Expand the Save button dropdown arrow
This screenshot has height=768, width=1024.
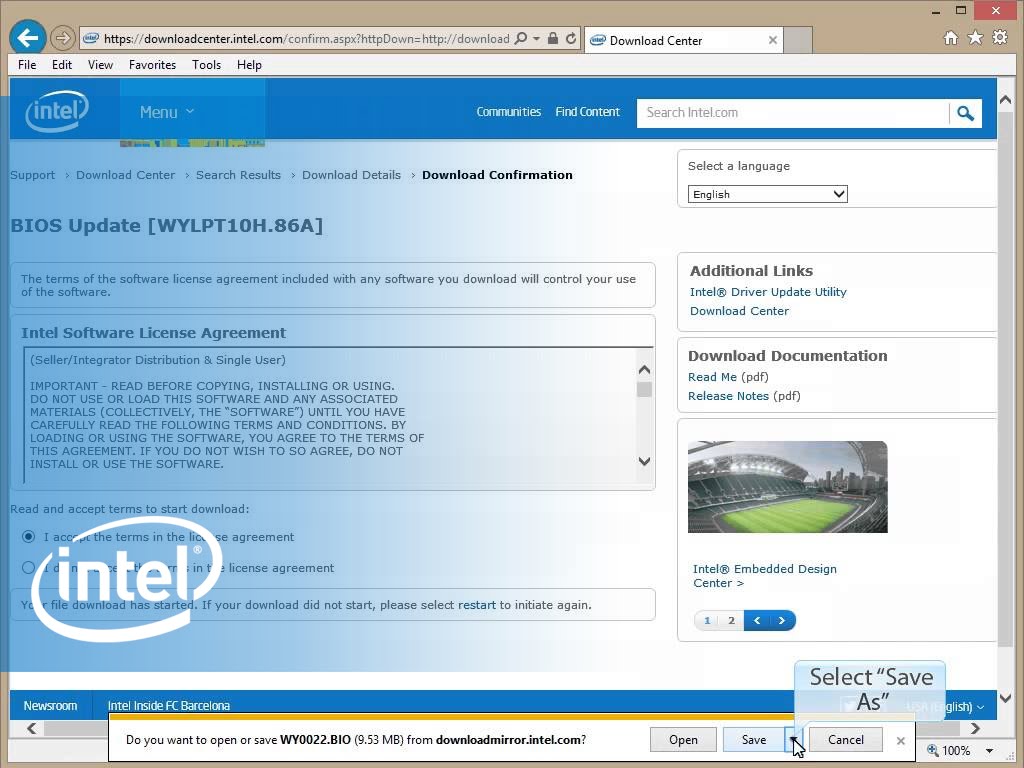[793, 740]
